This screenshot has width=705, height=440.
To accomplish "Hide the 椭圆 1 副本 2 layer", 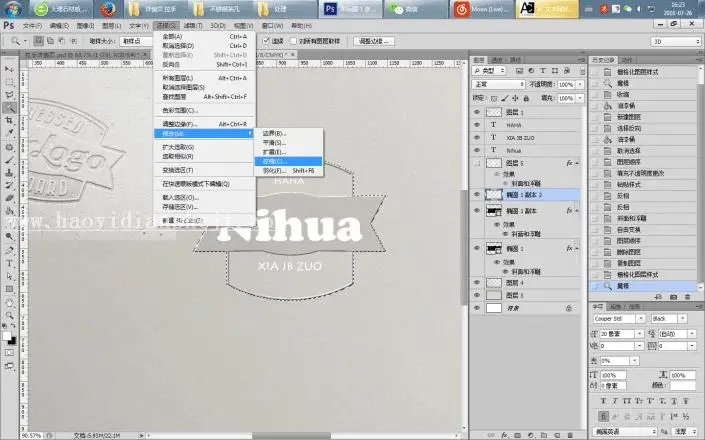I will tap(477, 195).
